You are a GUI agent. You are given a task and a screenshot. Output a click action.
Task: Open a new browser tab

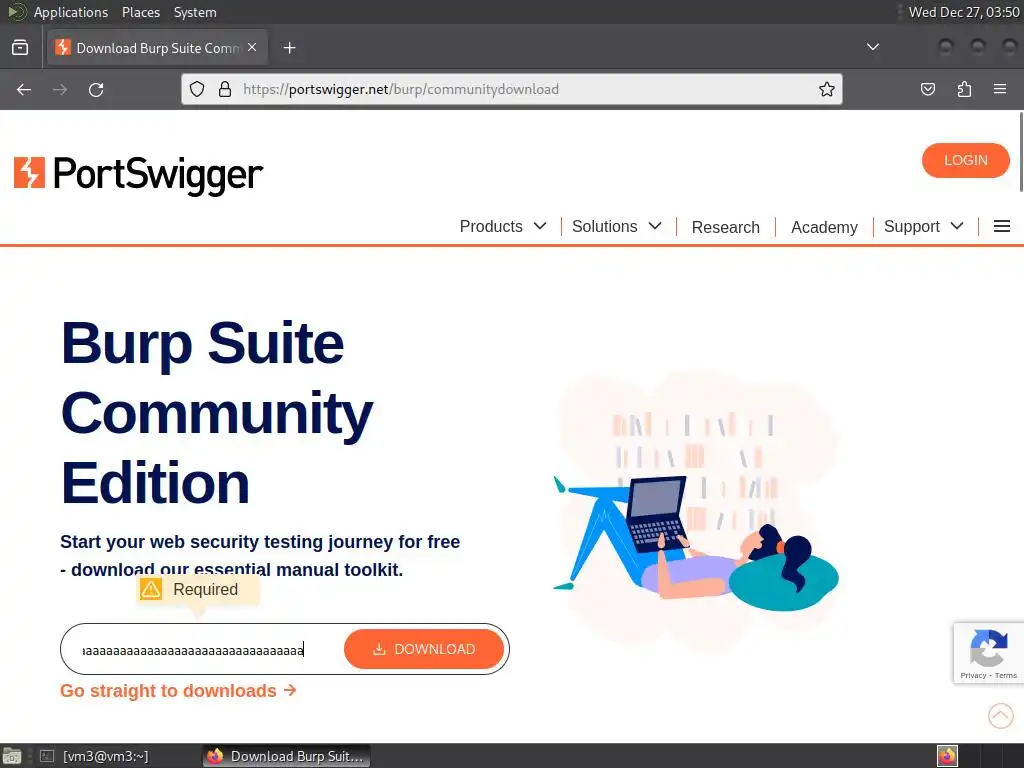click(x=289, y=48)
